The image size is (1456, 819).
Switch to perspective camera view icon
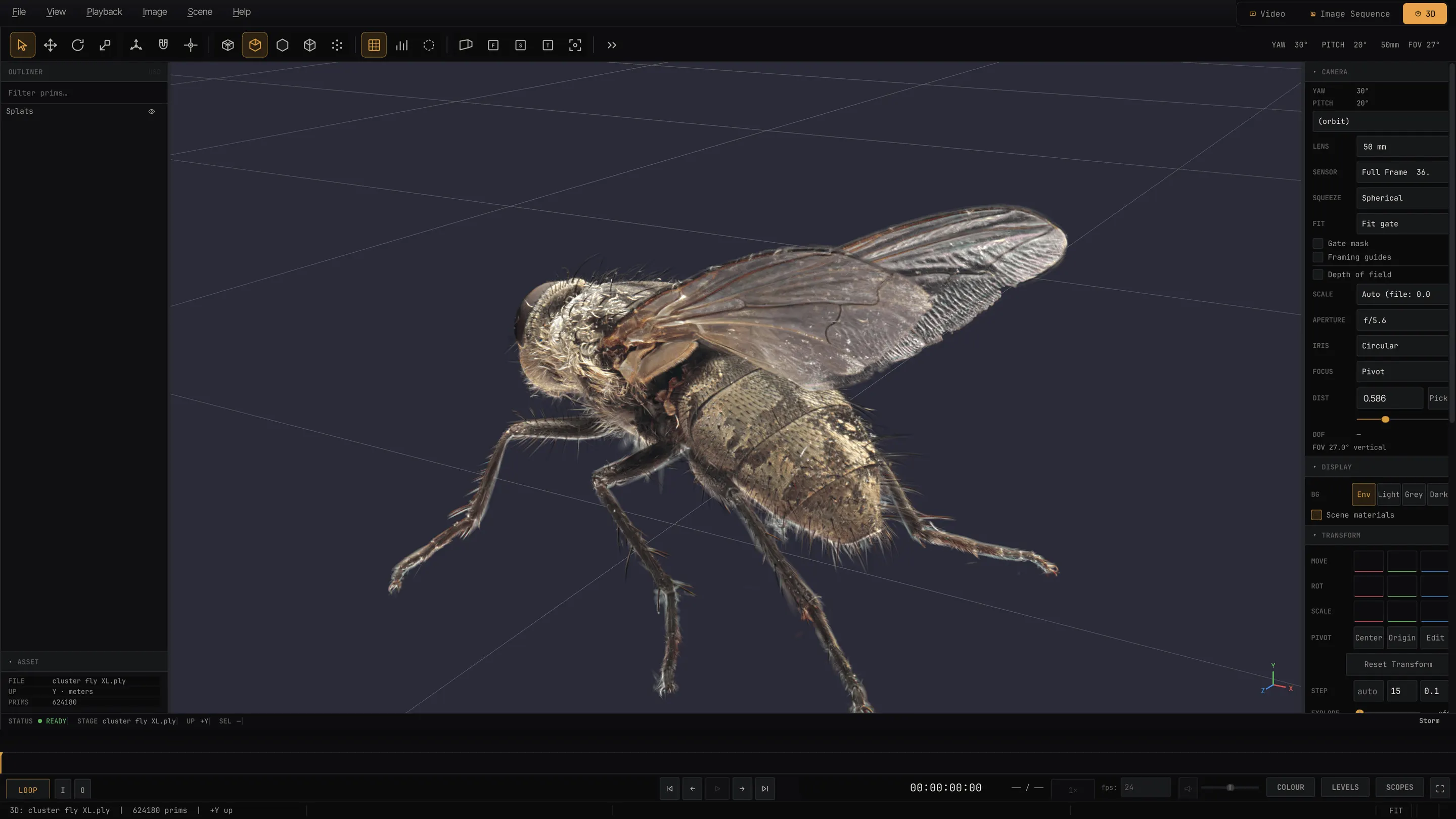[x=466, y=45]
